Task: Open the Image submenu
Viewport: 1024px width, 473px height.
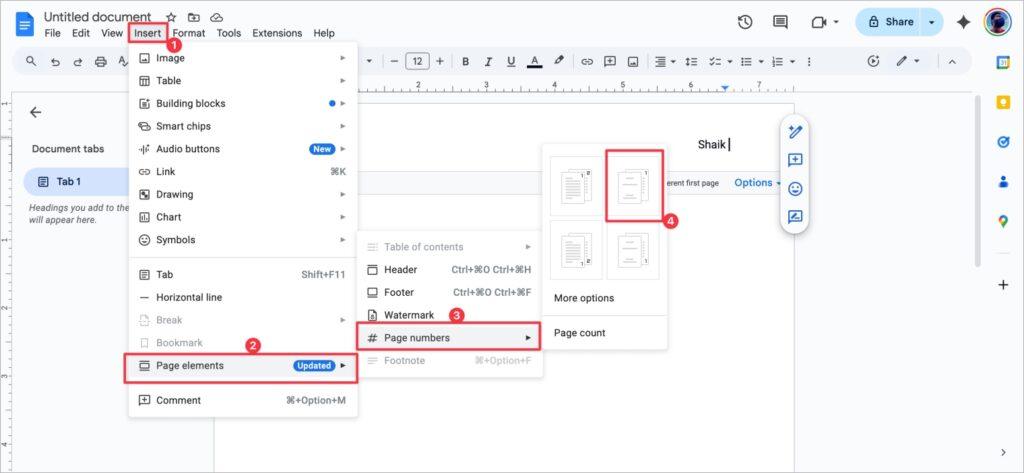Action: 243,58
